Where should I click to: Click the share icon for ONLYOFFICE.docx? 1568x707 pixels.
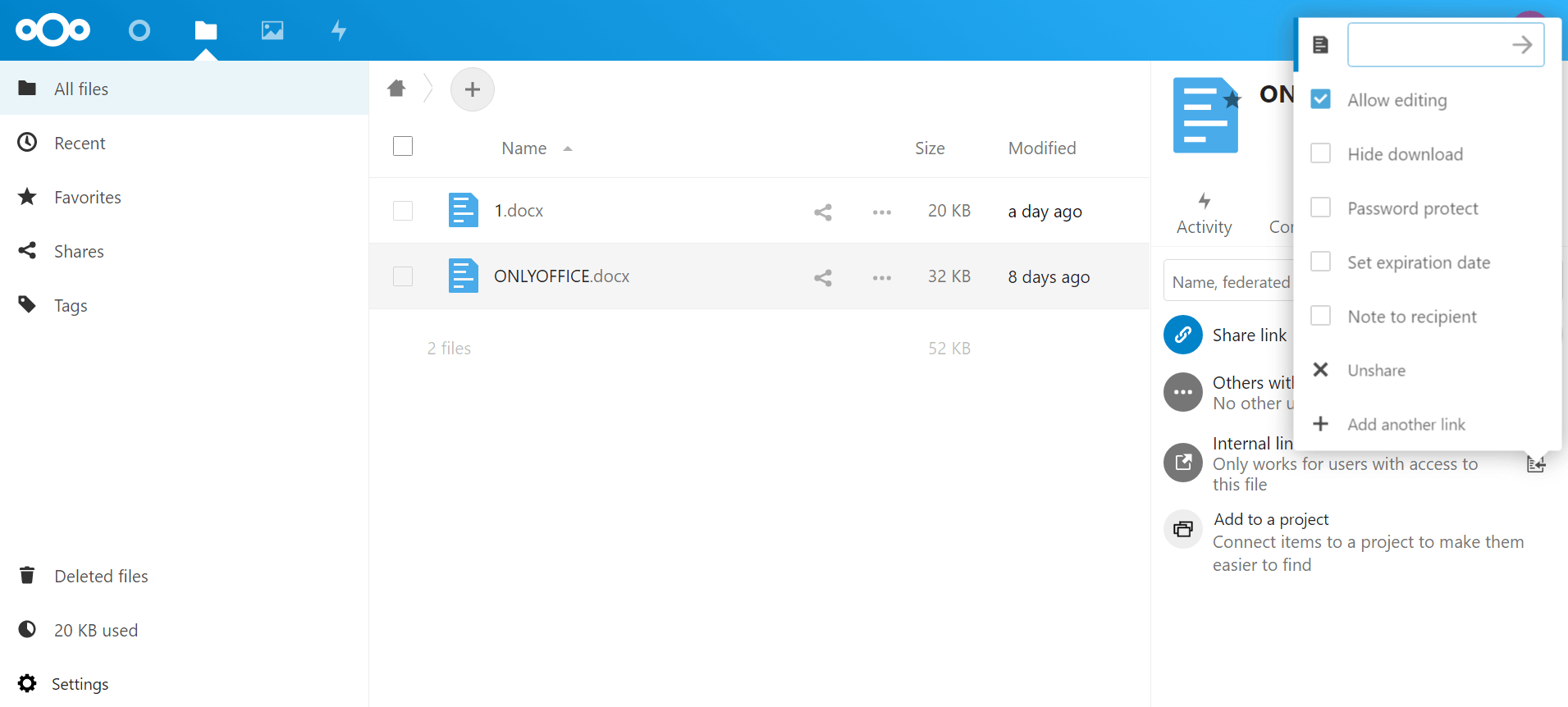[823, 277]
